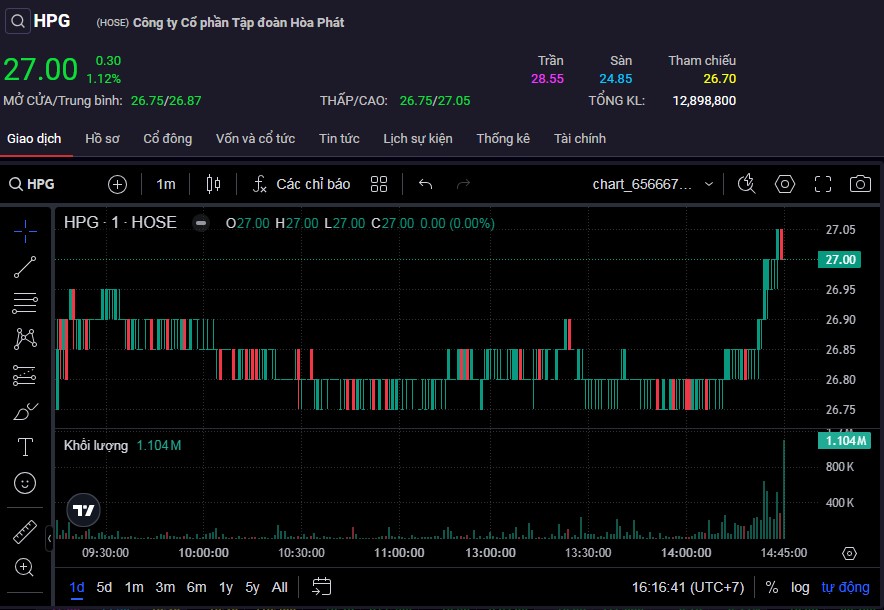Viewport: 884px width, 610px height.
Task: Open the 1m interval selector
Action: [x=166, y=184]
